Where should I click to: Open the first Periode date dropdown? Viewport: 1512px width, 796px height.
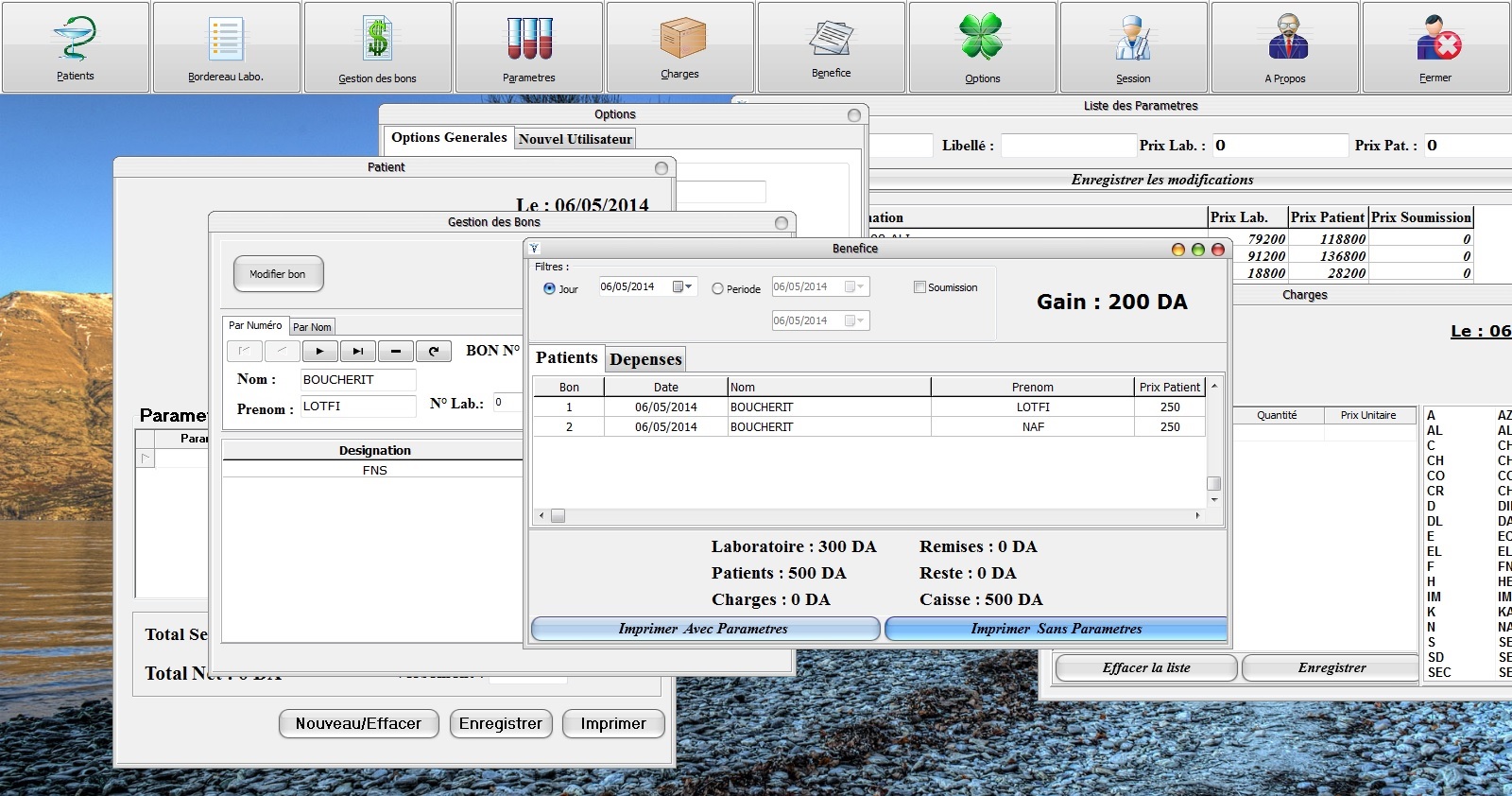pos(854,286)
